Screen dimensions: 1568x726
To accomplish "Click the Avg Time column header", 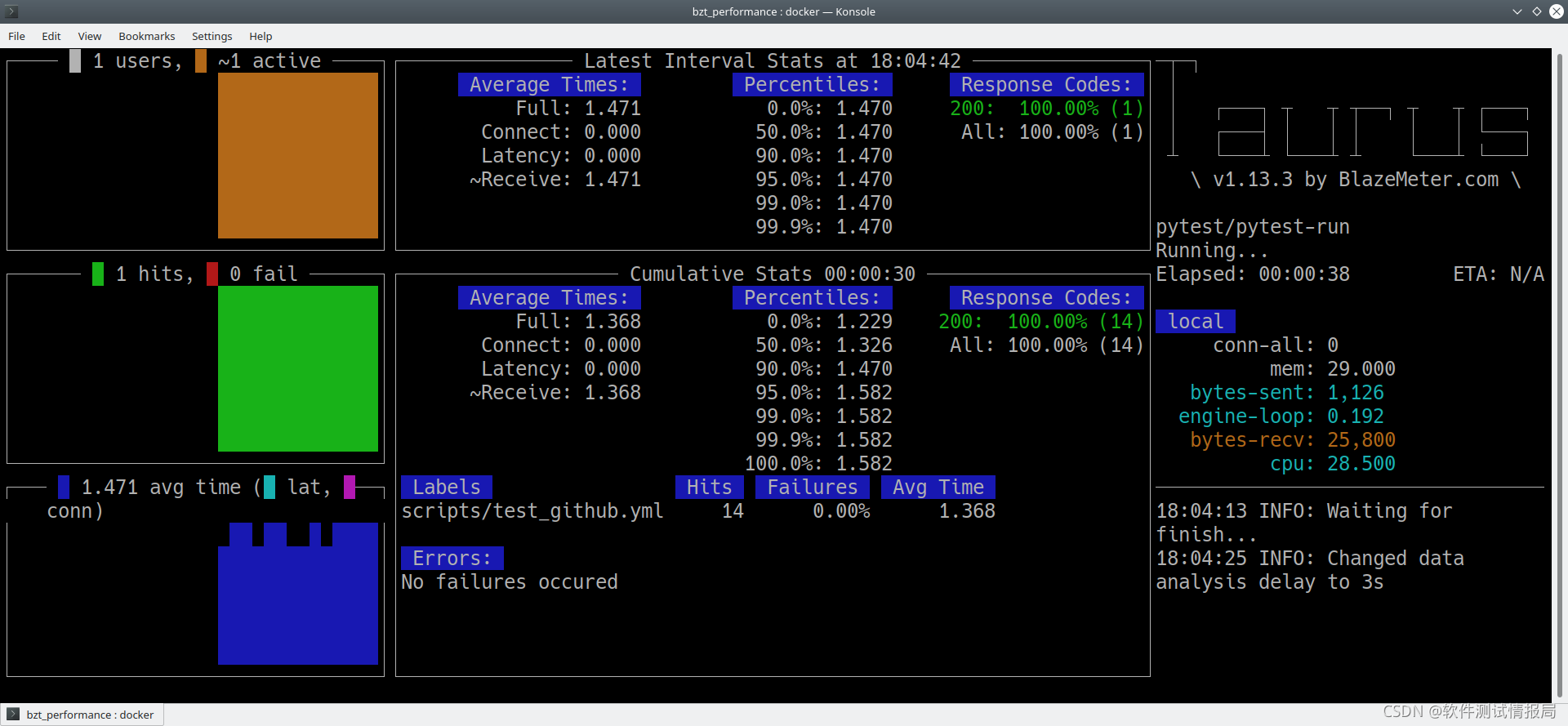I will tap(938, 488).
